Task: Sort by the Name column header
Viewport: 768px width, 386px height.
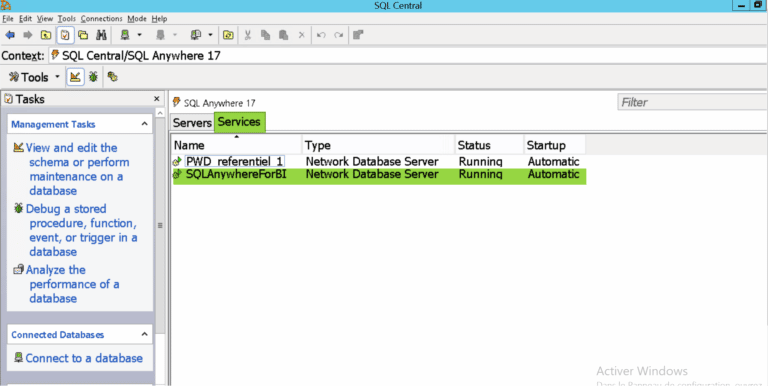Action: click(x=237, y=145)
